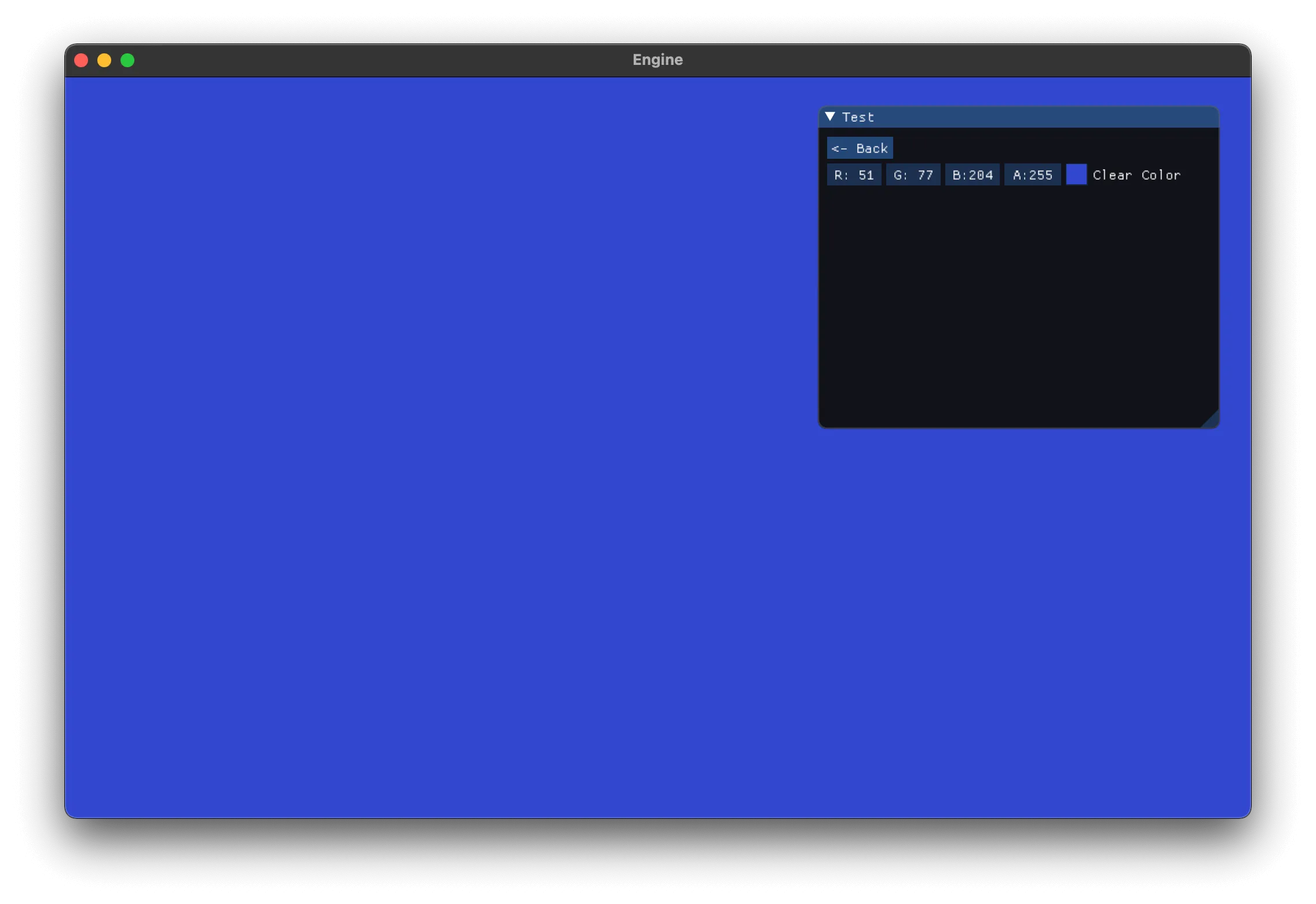Collapse the Test panel using its triangle
1316x904 pixels.
[x=830, y=116]
